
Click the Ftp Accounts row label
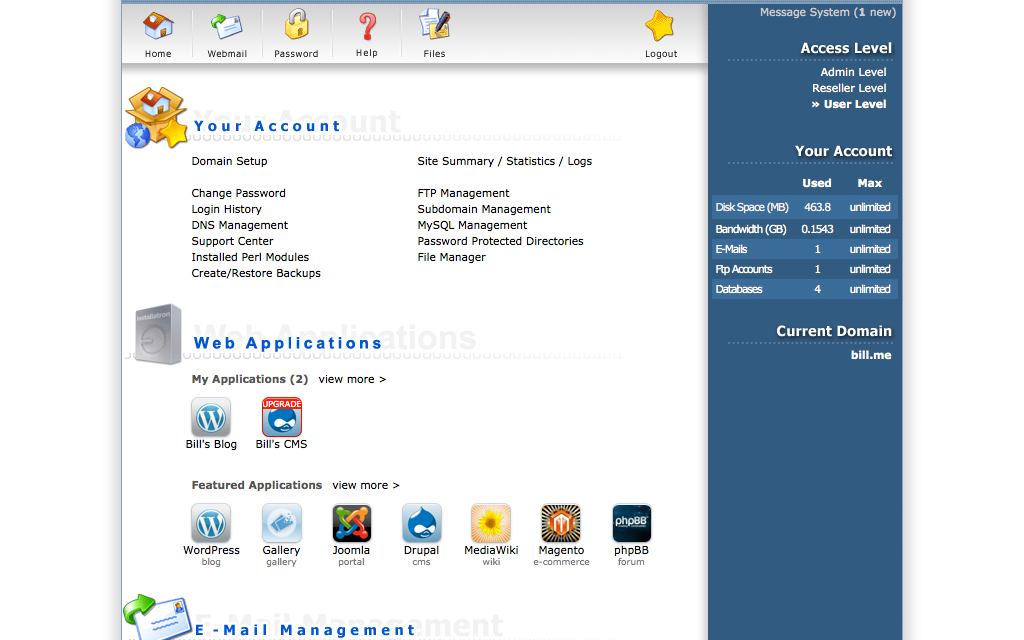[744, 269]
